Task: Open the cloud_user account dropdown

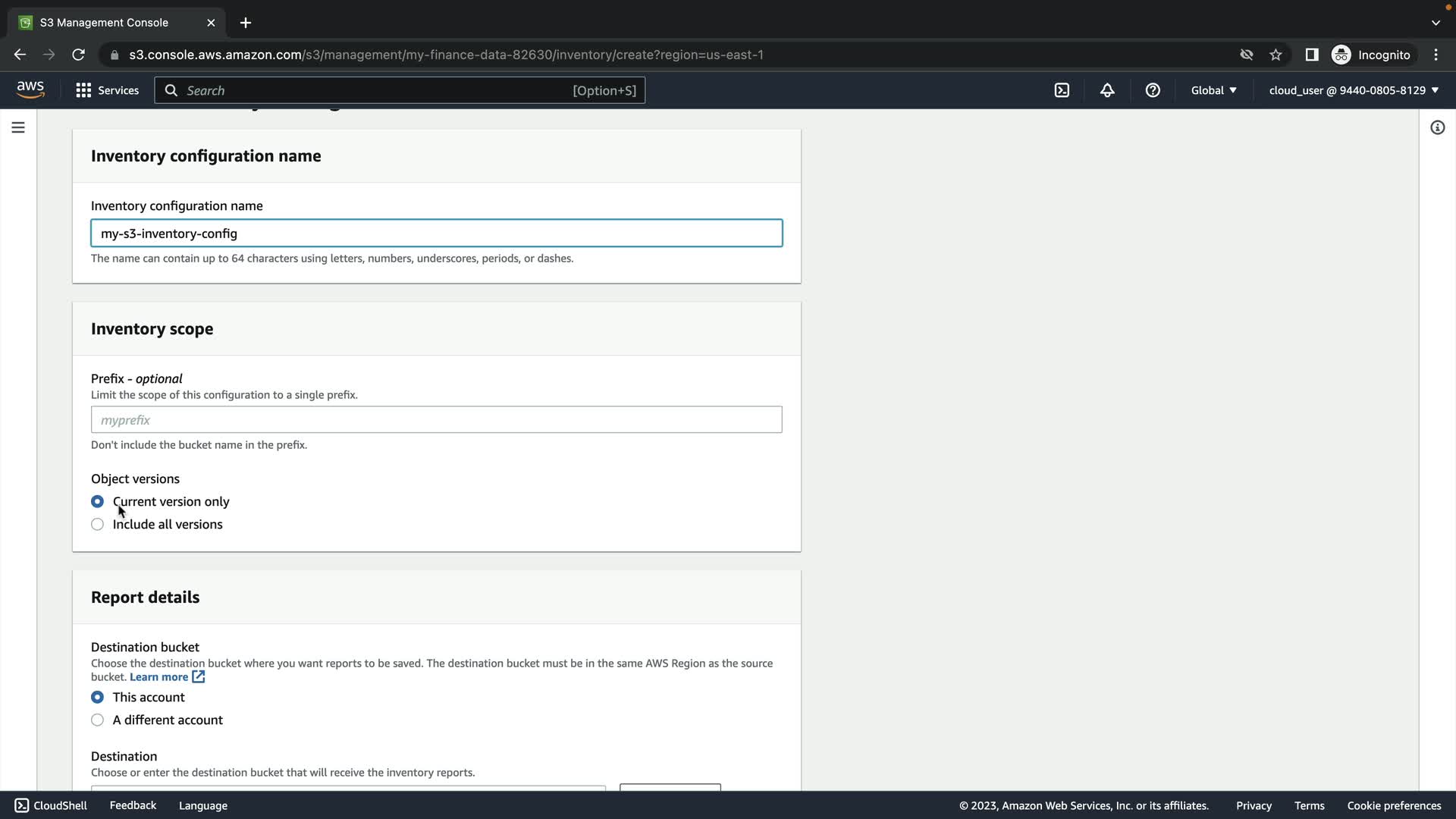Action: [x=1354, y=90]
